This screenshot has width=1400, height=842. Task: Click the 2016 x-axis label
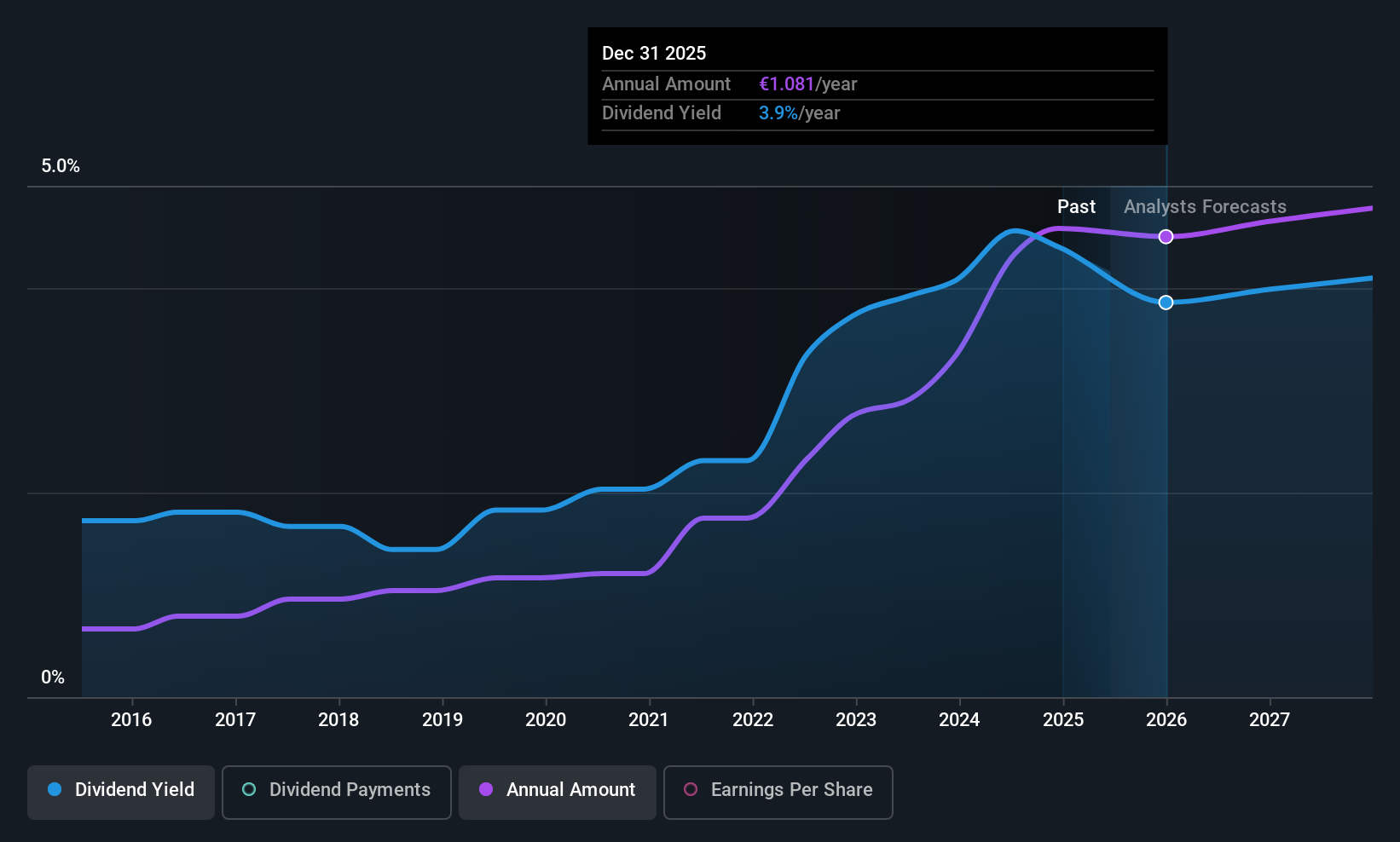click(x=131, y=720)
